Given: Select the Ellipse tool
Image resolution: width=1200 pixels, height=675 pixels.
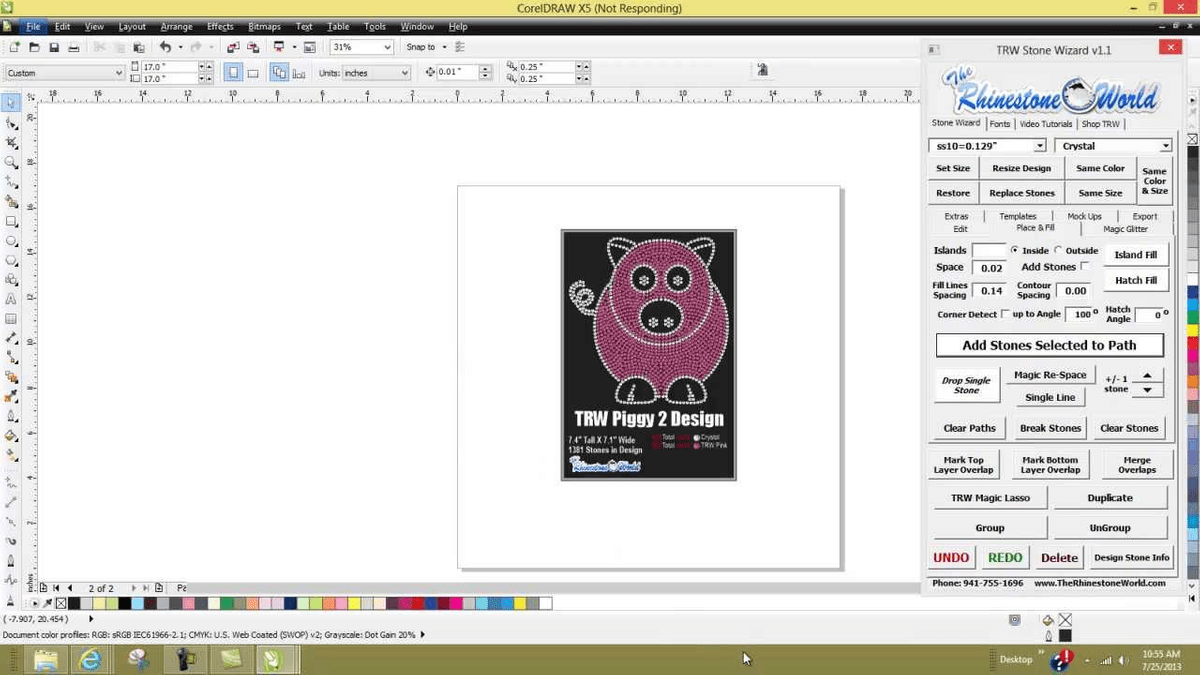Looking at the screenshot, I should pyautogui.click(x=12, y=242).
